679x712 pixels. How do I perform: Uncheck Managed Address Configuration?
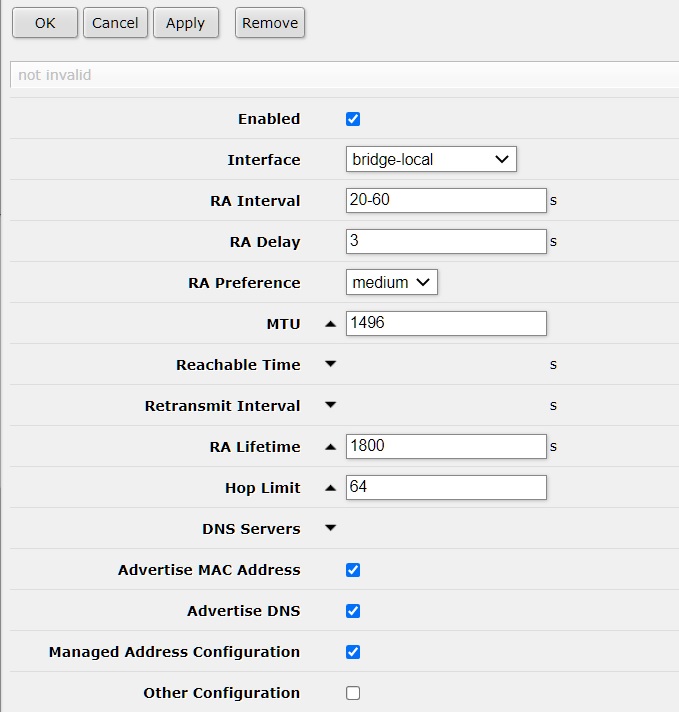353,652
